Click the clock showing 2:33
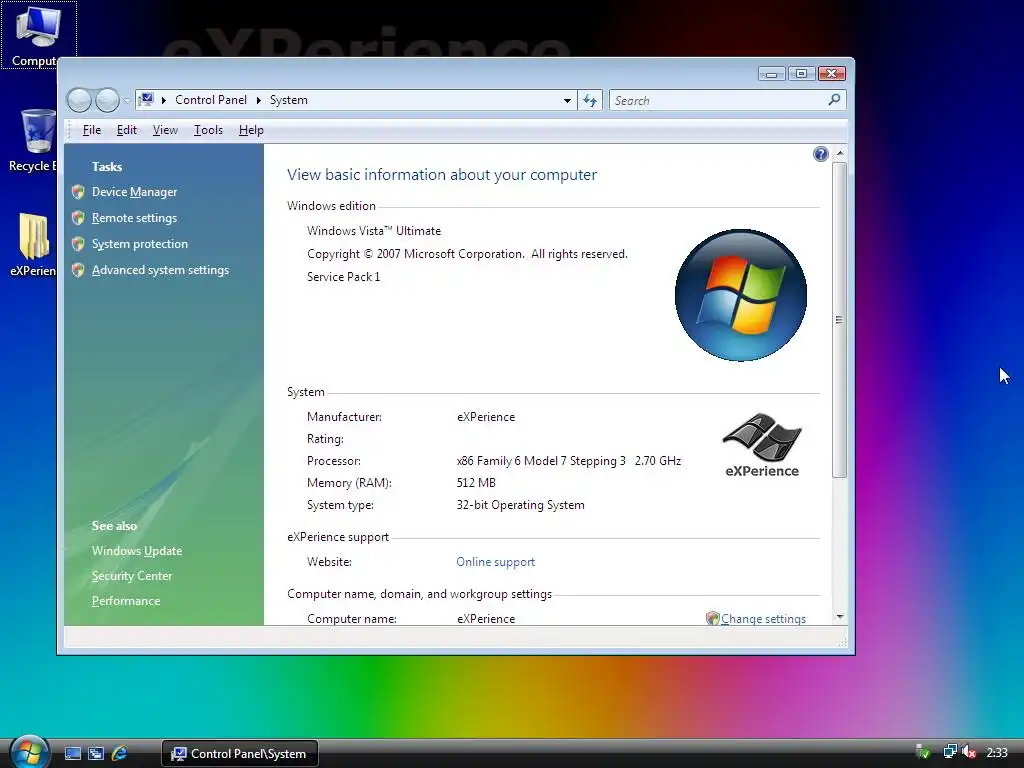Image resolution: width=1024 pixels, height=768 pixels. coord(997,753)
